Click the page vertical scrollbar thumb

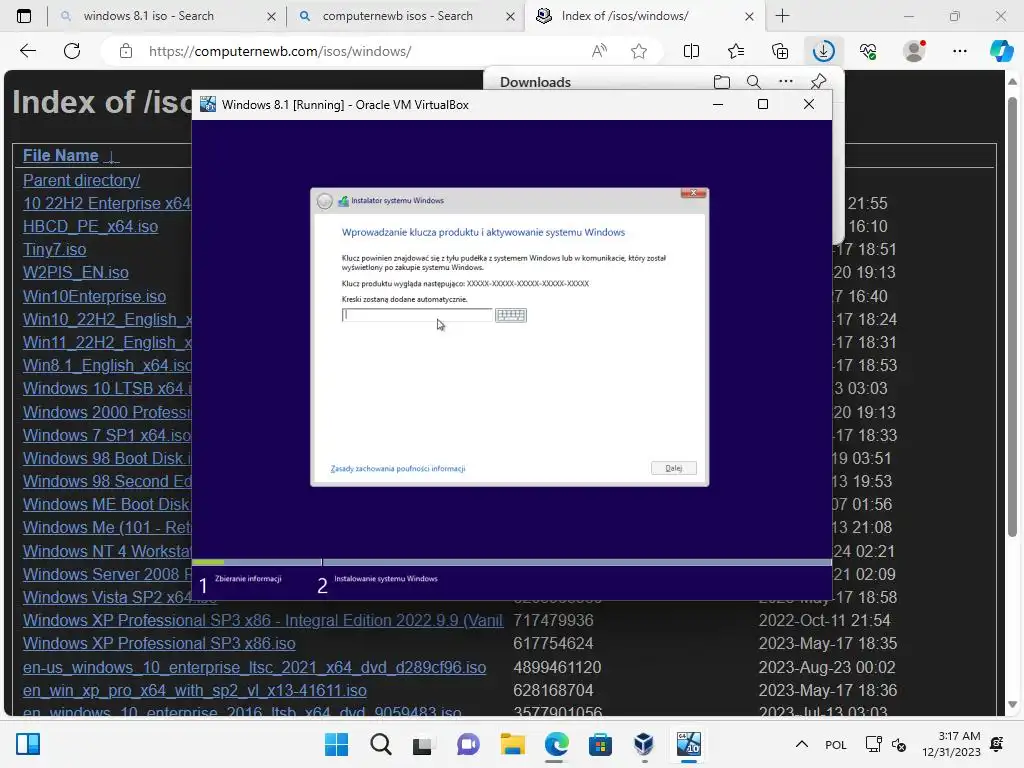1012,316
